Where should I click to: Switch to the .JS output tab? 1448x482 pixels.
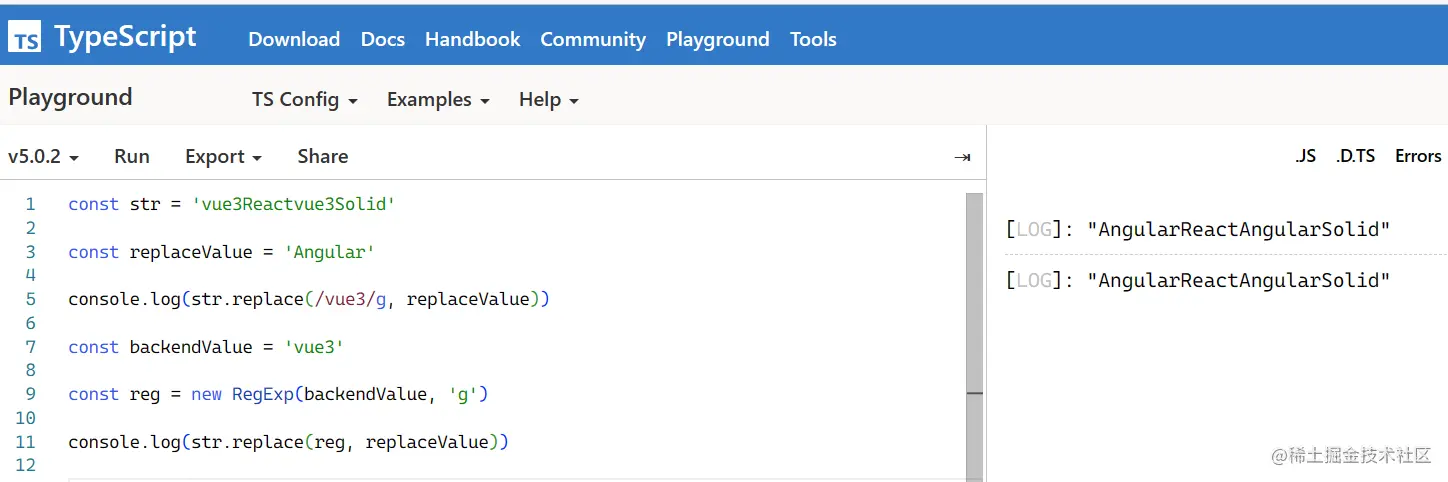pyautogui.click(x=1305, y=157)
